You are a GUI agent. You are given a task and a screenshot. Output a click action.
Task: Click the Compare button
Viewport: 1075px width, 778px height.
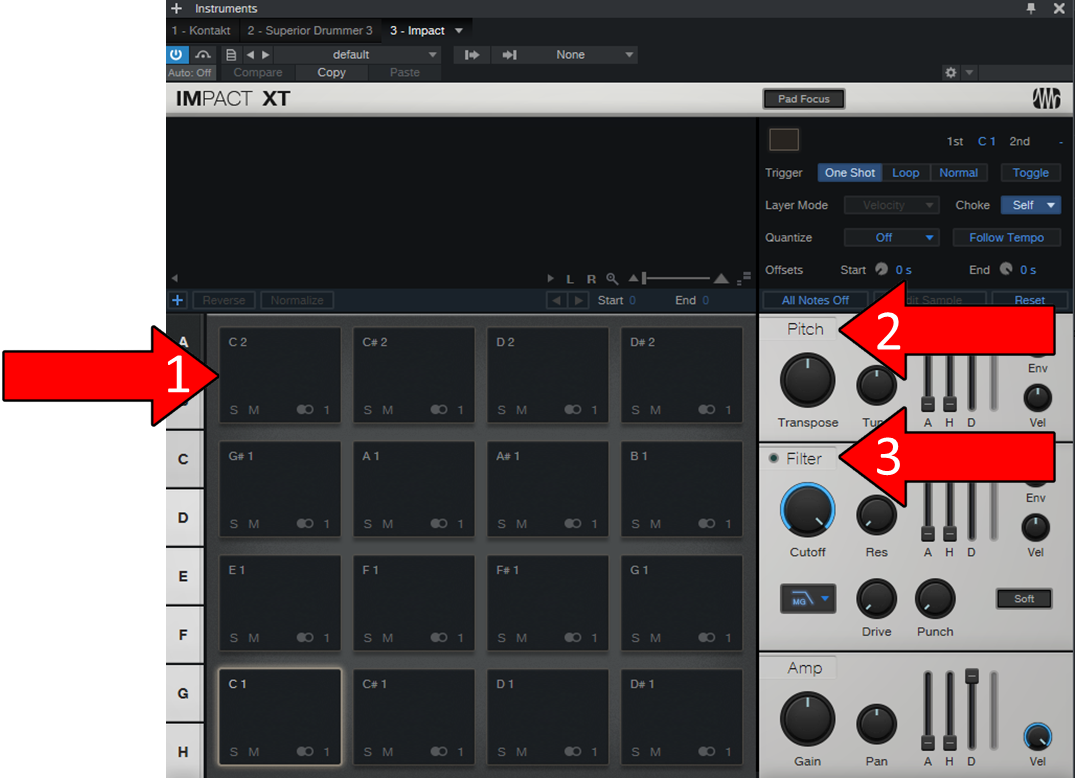click(x=258, y=73)
